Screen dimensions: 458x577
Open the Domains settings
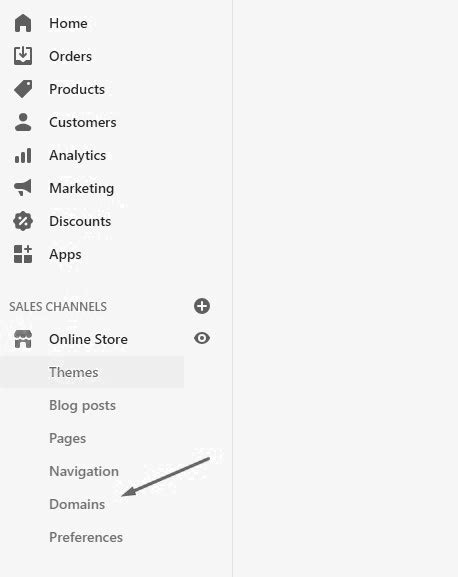[x=77, y=504]
